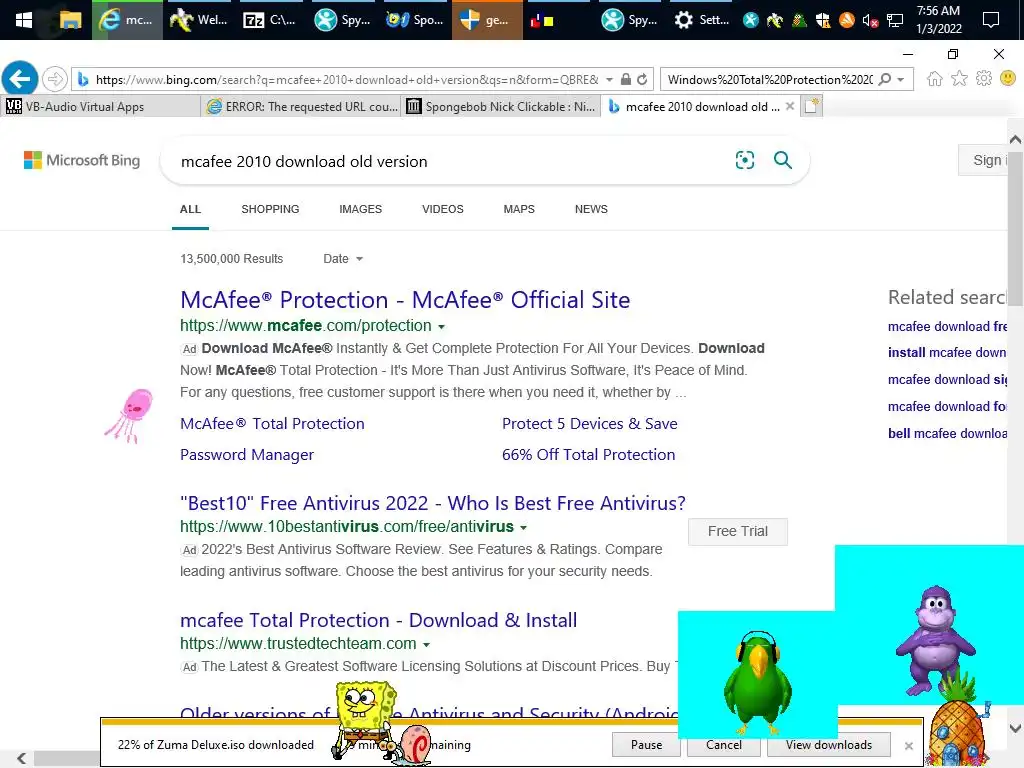Open related search bell mcafee download

(948, 433)
